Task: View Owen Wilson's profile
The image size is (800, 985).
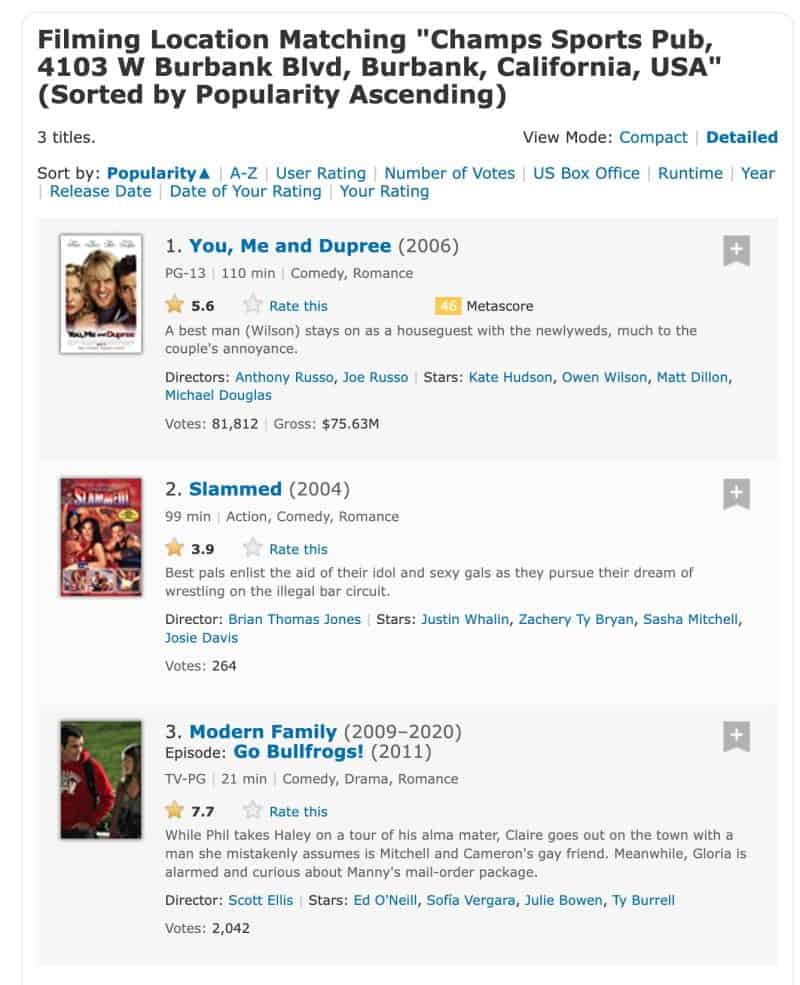Action: (604, 377)
